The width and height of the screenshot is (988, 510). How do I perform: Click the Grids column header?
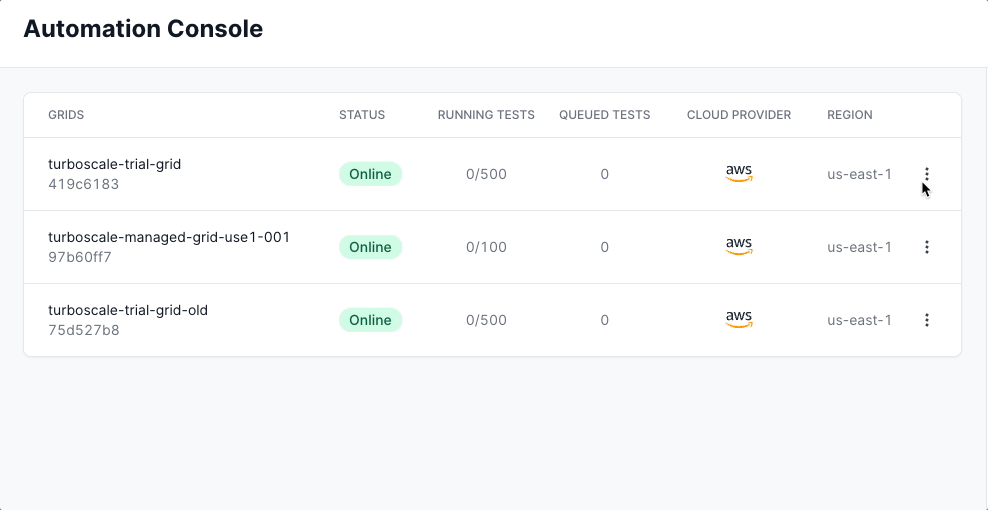coord(66,115)
